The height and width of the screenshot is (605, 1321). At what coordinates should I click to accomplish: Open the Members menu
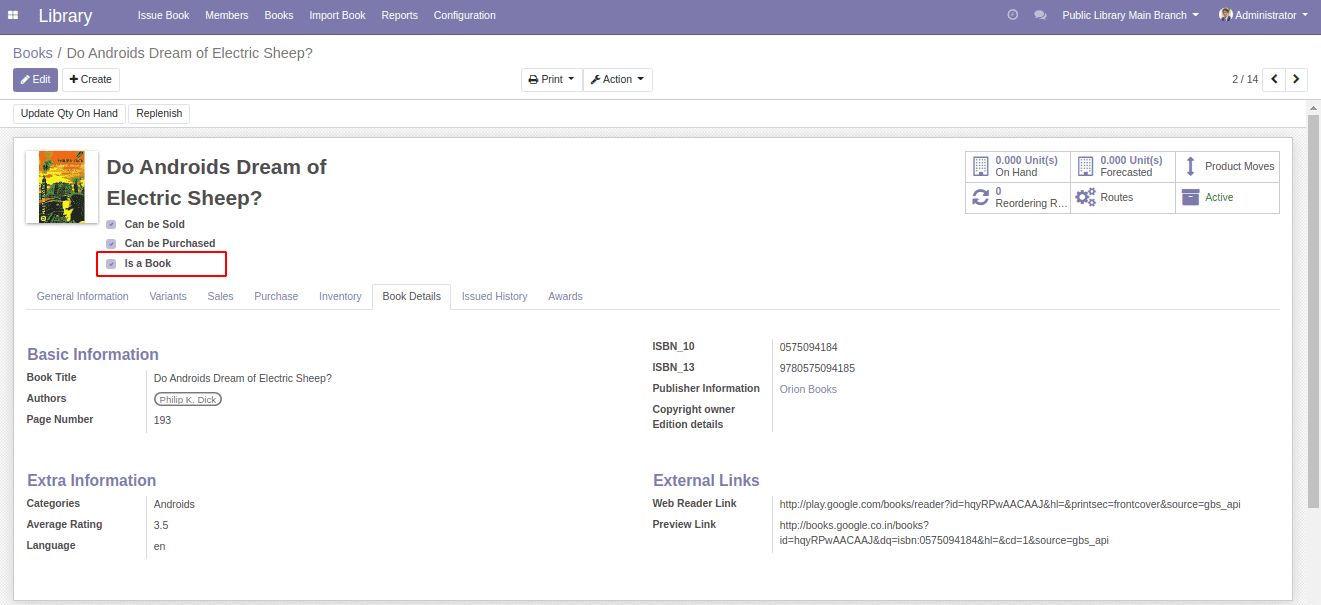[227, 15]
